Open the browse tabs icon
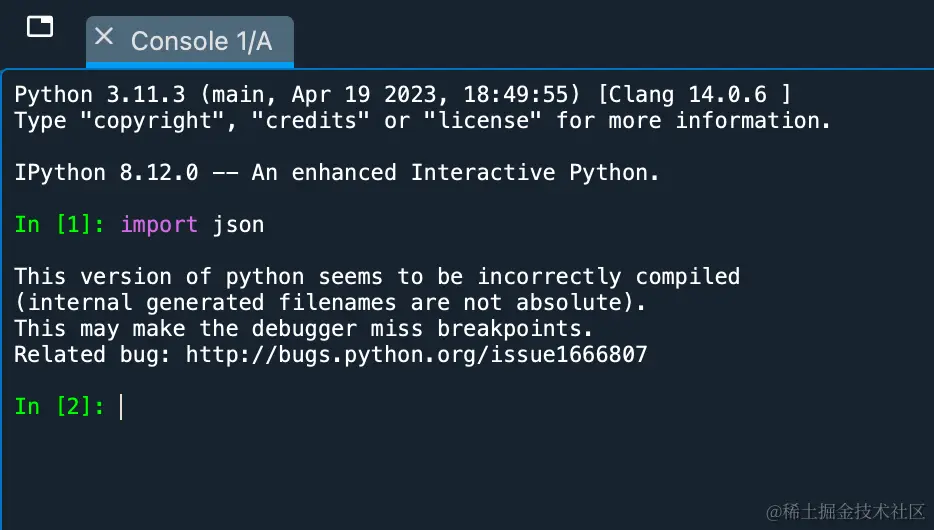The width and height of the screenshot is (934, 530). coord(40,27)
